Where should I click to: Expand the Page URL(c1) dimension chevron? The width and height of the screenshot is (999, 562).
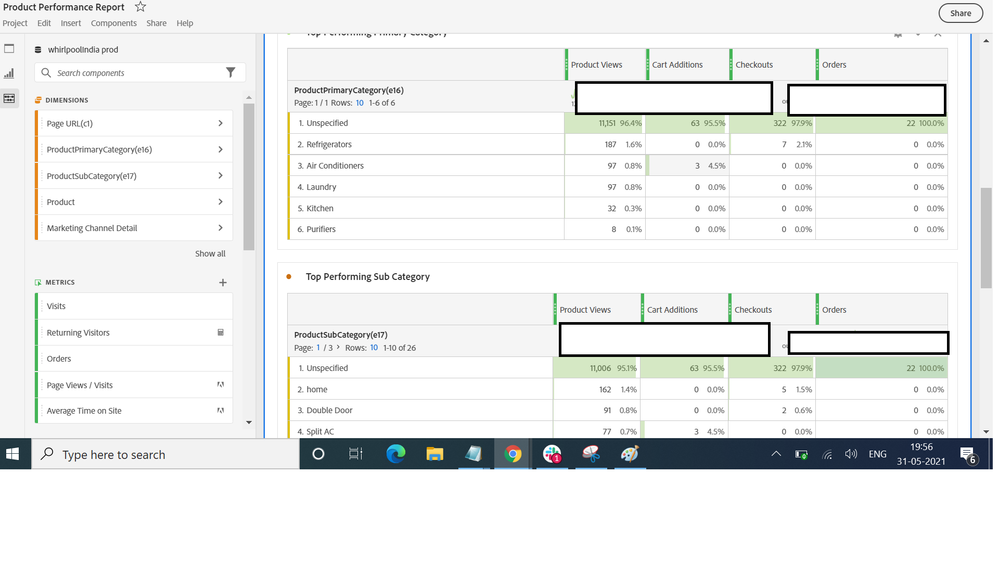point(220,124)
